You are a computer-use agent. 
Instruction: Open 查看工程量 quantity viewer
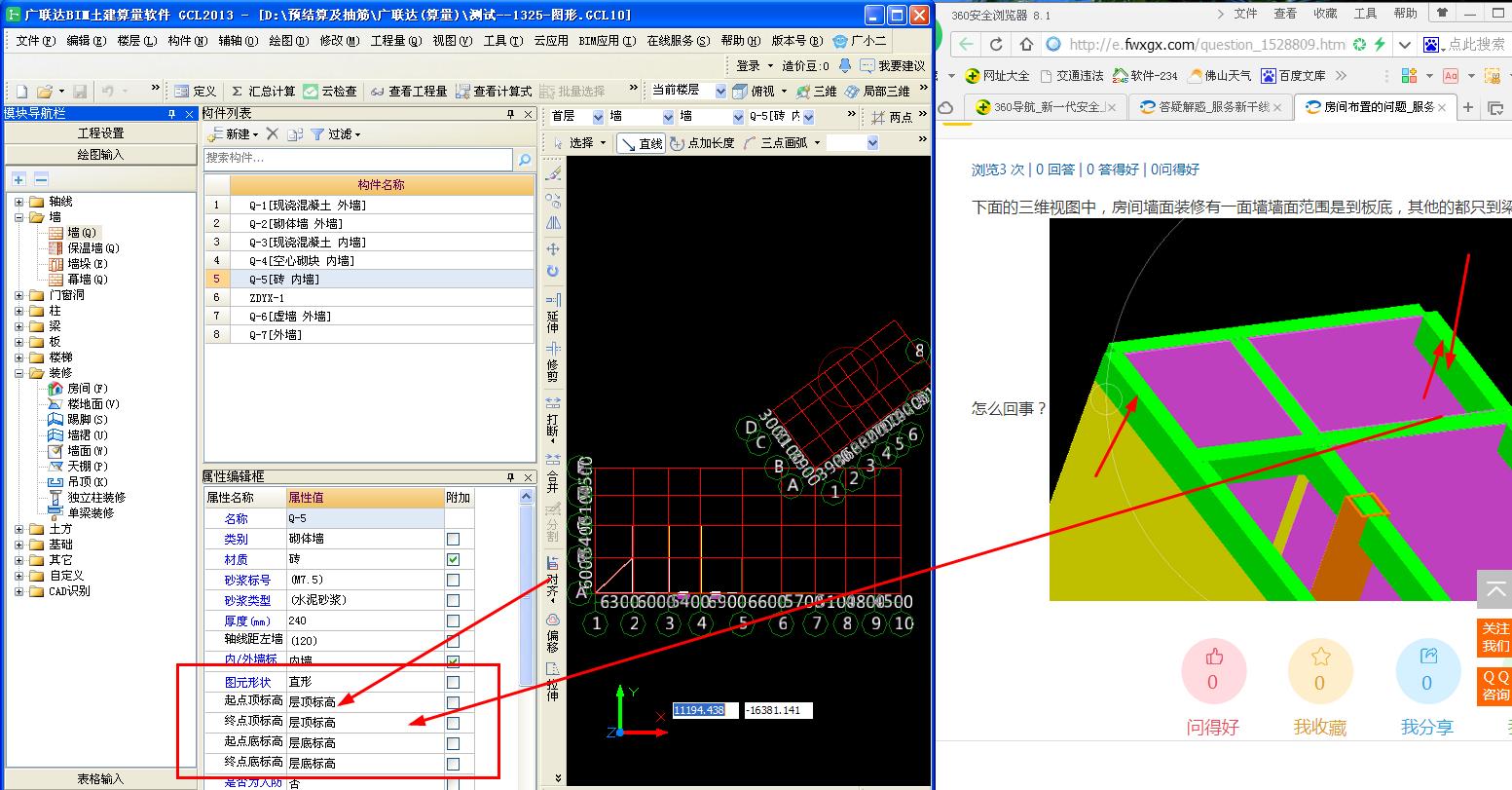pyautogui.click(x=409, y=91)
